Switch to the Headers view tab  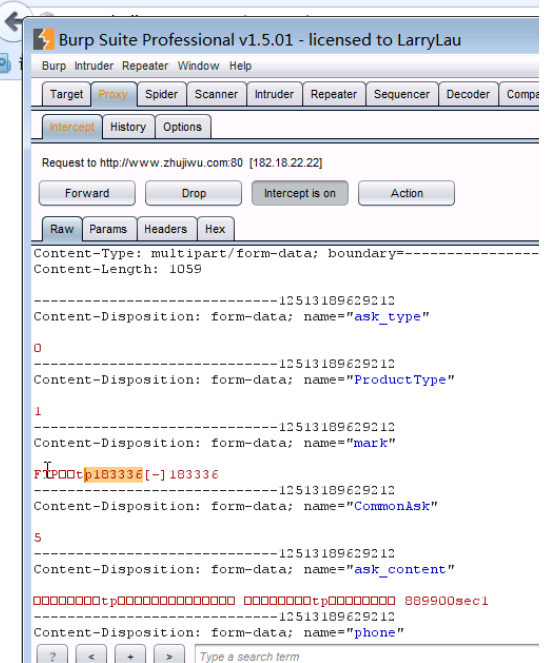tap(165, 229)
